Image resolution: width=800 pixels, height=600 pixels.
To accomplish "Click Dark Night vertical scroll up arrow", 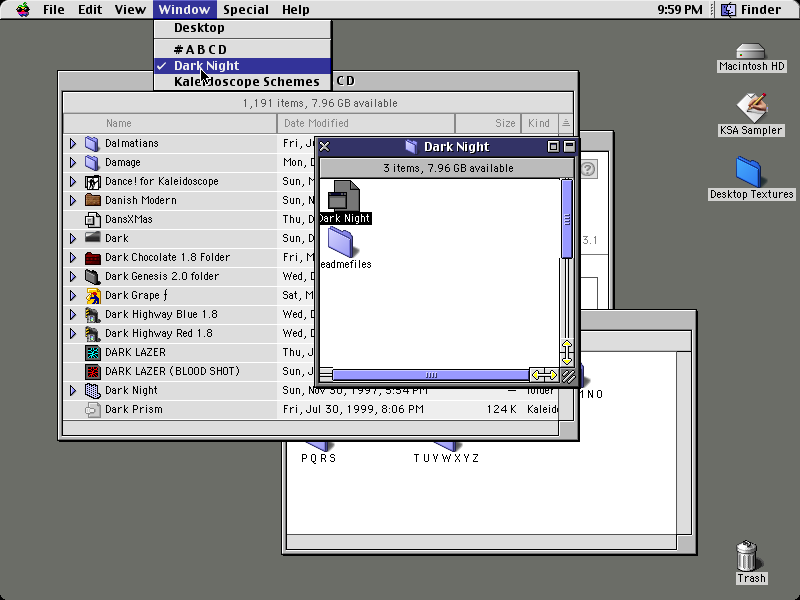I will pos(567,345).
